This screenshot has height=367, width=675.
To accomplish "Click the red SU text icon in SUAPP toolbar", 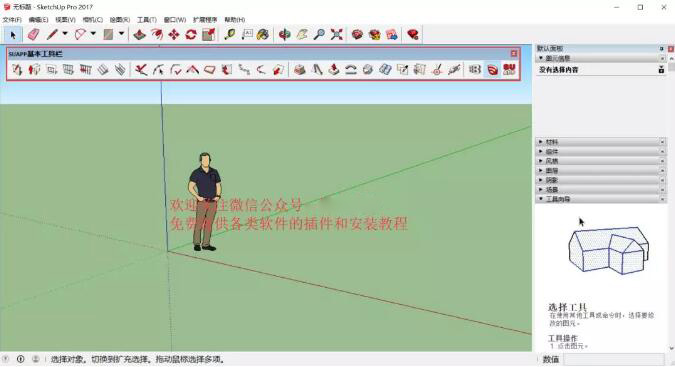I will point(509,69).
